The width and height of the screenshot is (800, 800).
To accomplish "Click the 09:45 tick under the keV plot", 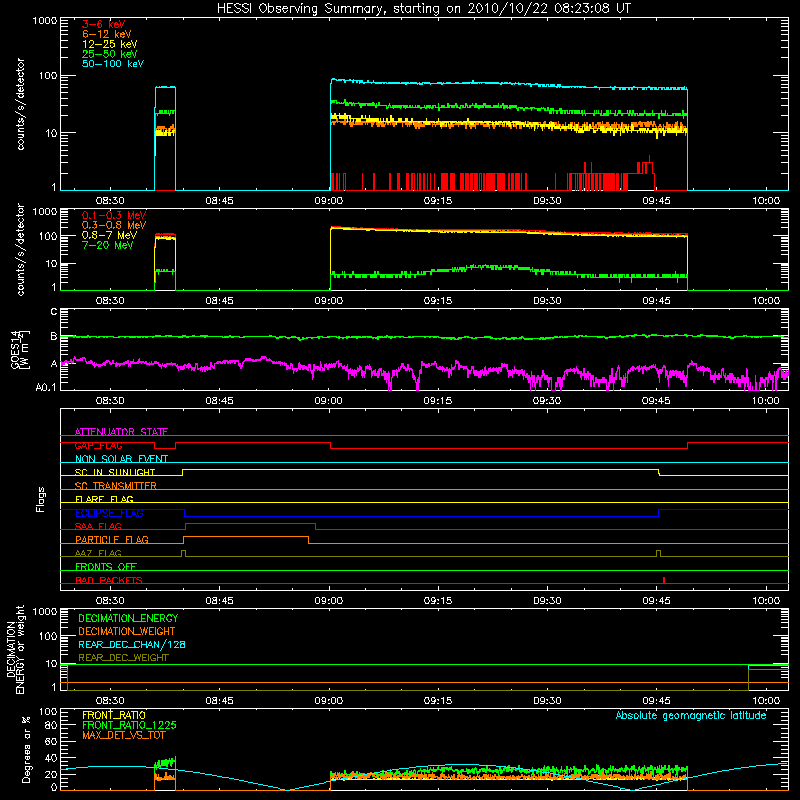I will [656, 201].
